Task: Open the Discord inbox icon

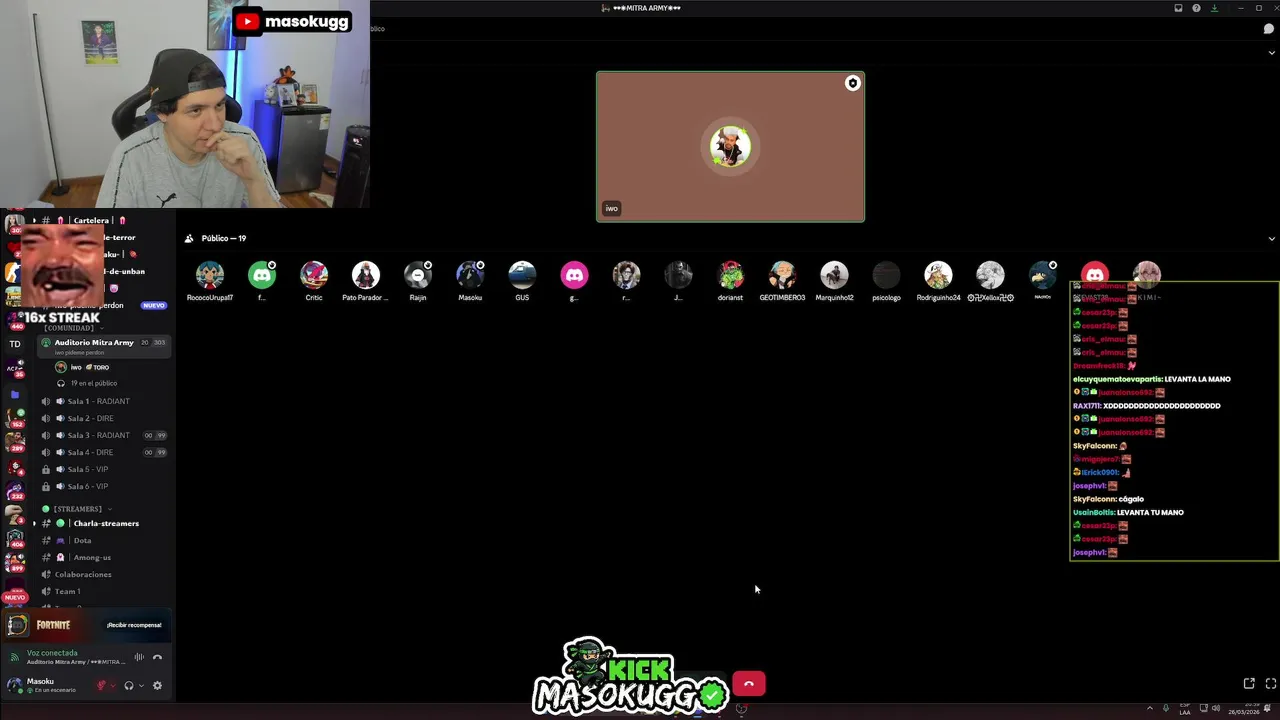Action: [x=1178, y=8]
